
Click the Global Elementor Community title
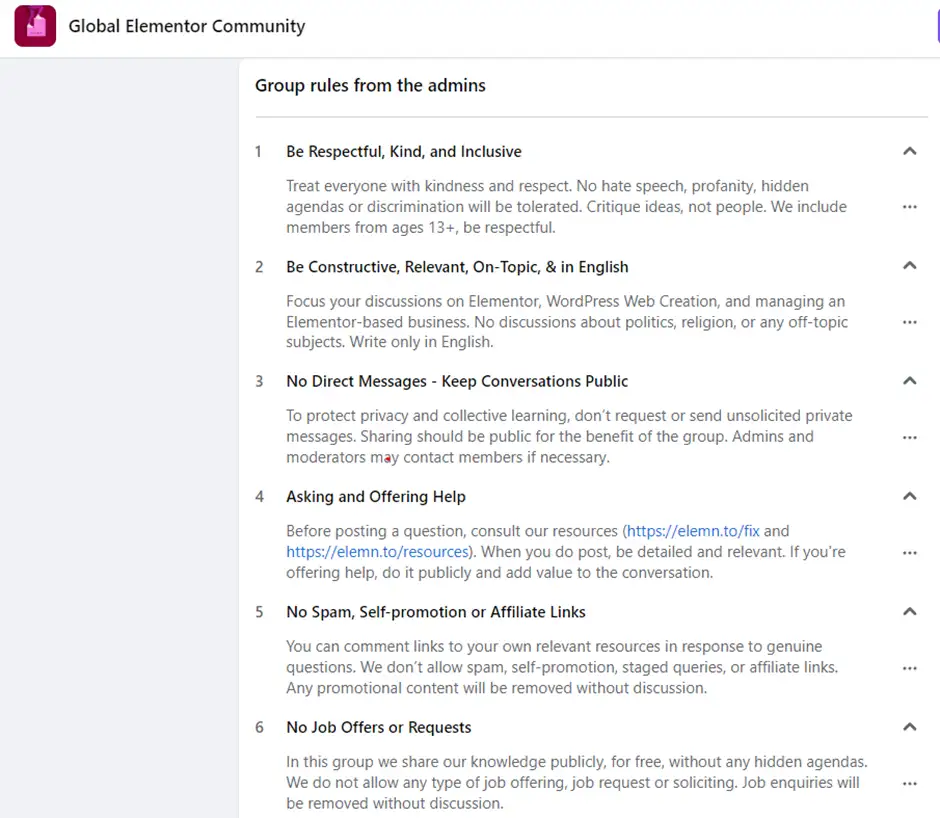(186, 26)
